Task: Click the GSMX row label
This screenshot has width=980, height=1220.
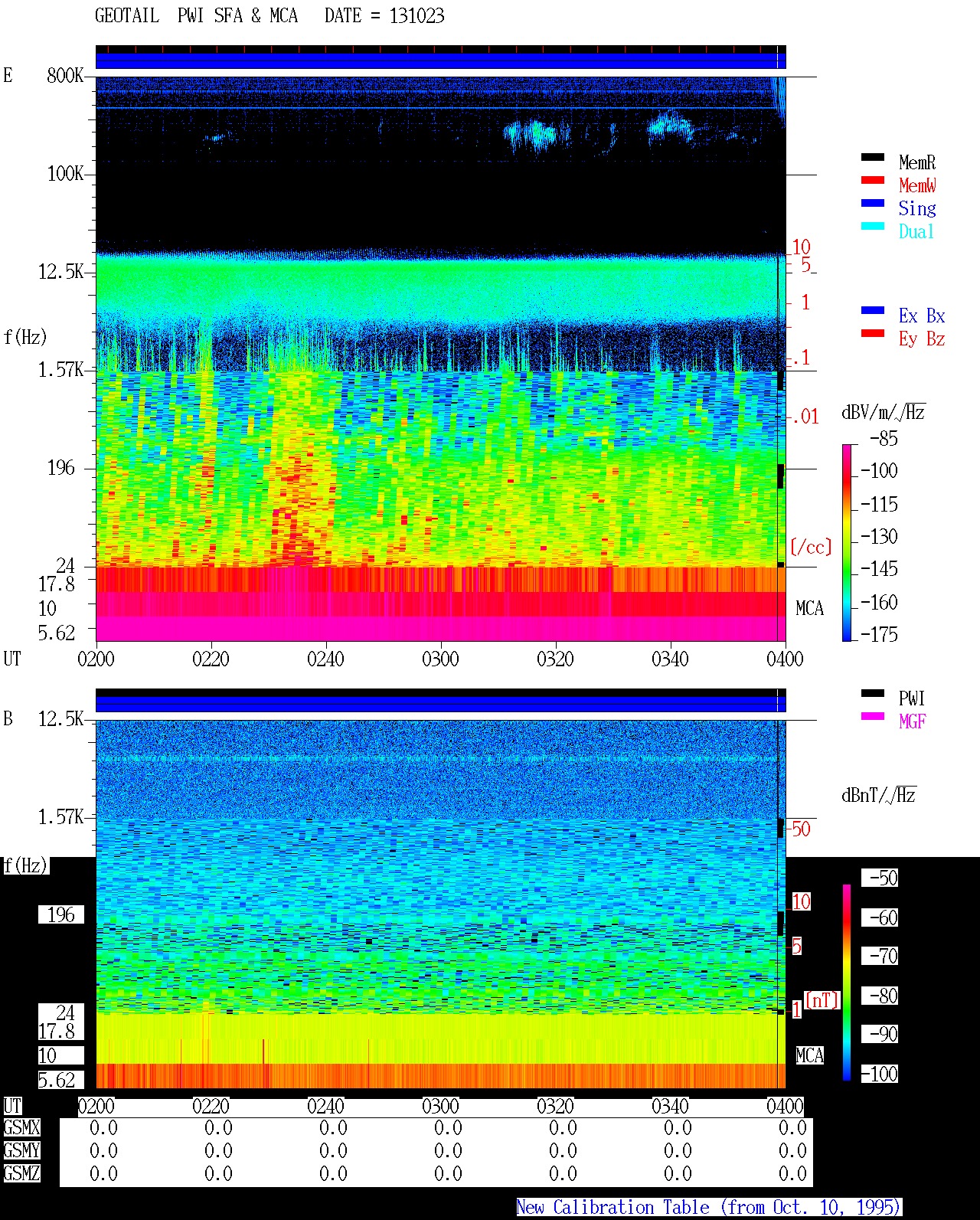Action: tap(21, 1128)
